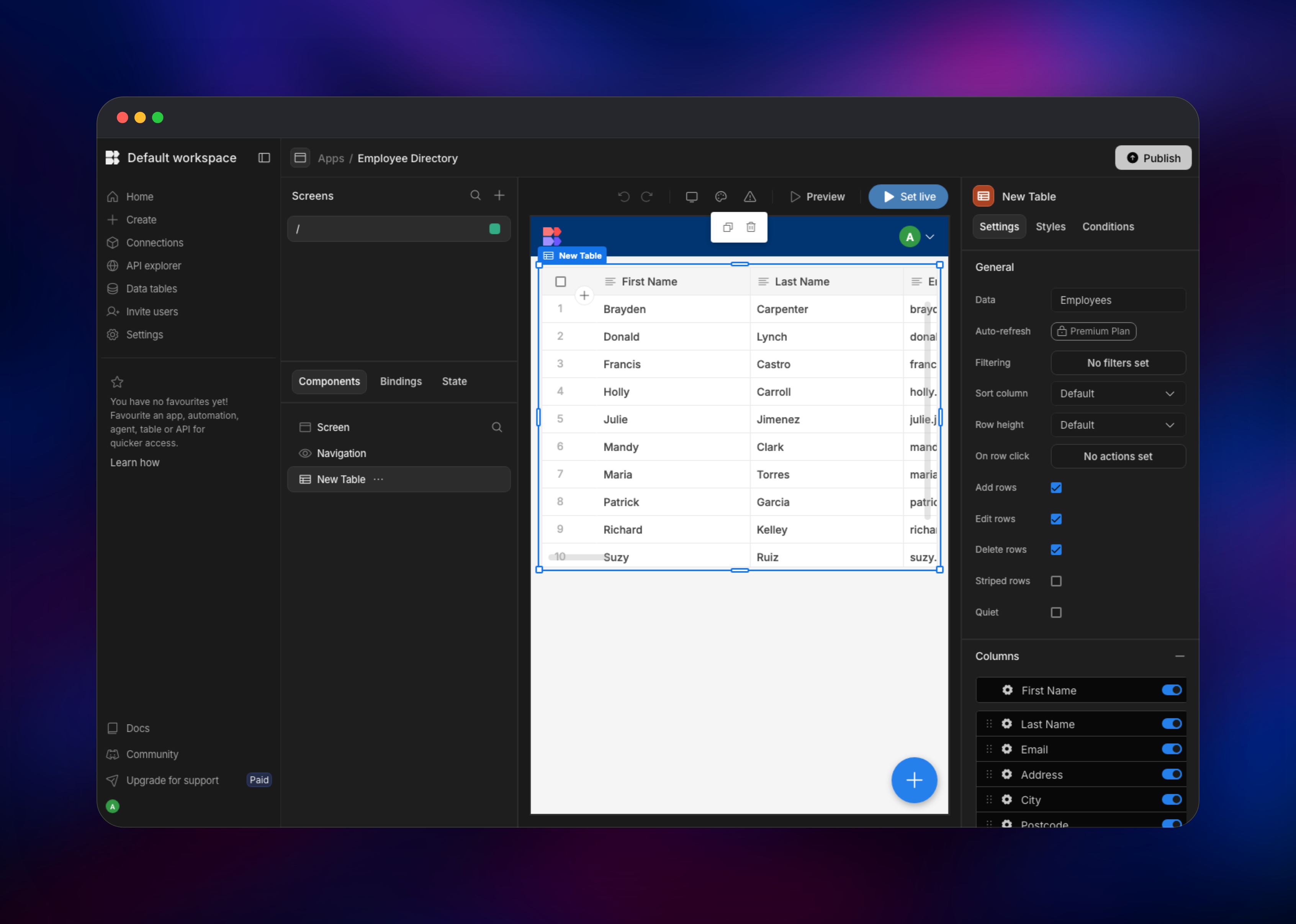Viewport: 1296px width, 924px height.
Task: Open the Row height dropdown
Action: click(x=1118, y=425)
